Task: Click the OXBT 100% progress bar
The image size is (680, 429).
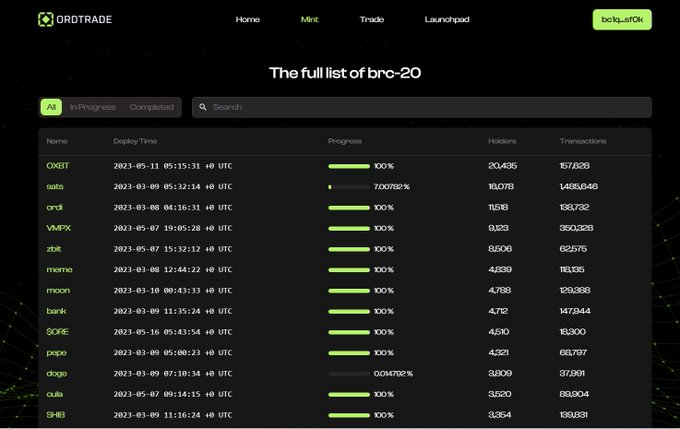Action: tap(349, 166)
